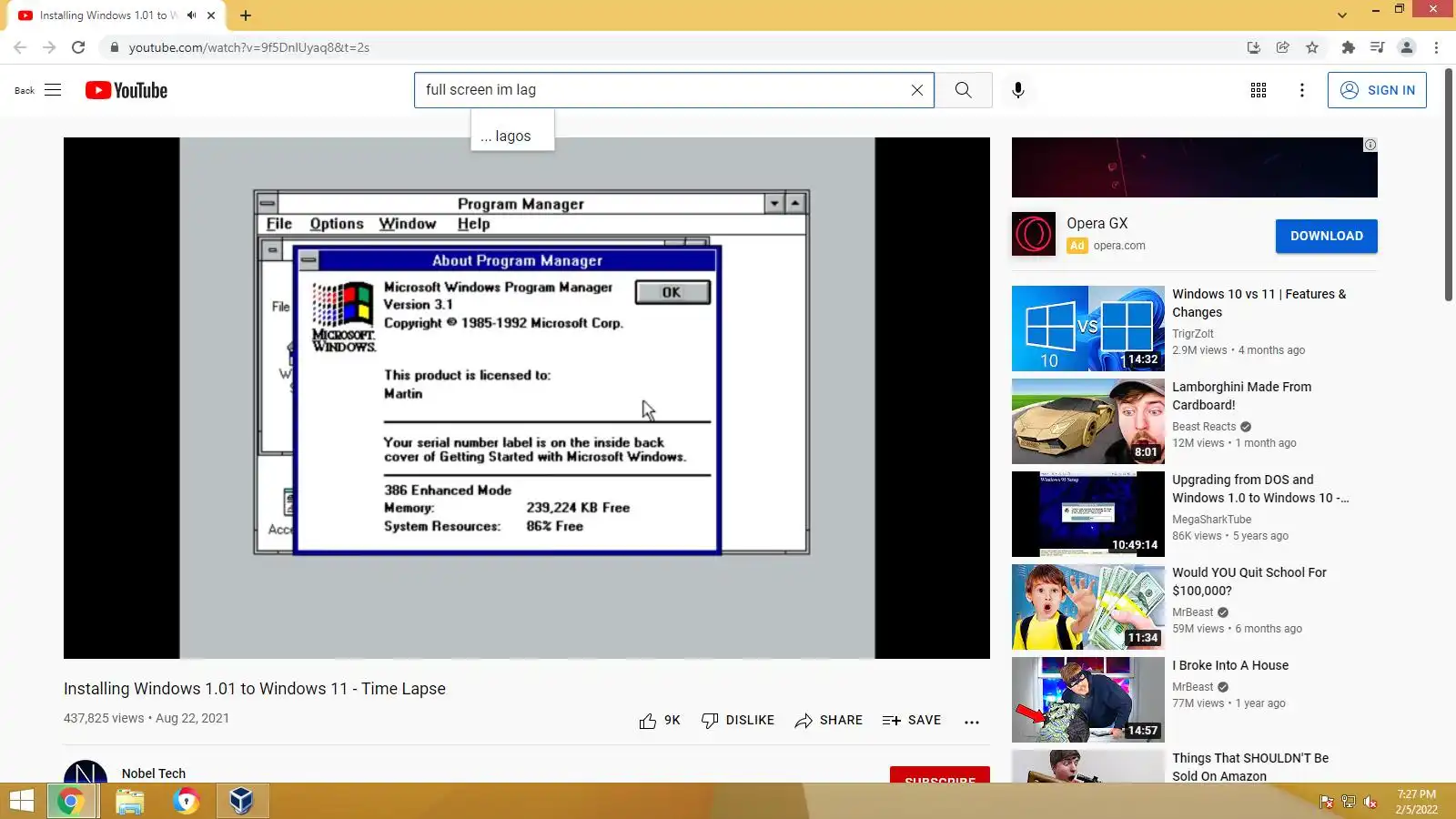Open the network icon in the system tray
Viewport: 1456px width, 819px height.
(x=1349, y=802)
